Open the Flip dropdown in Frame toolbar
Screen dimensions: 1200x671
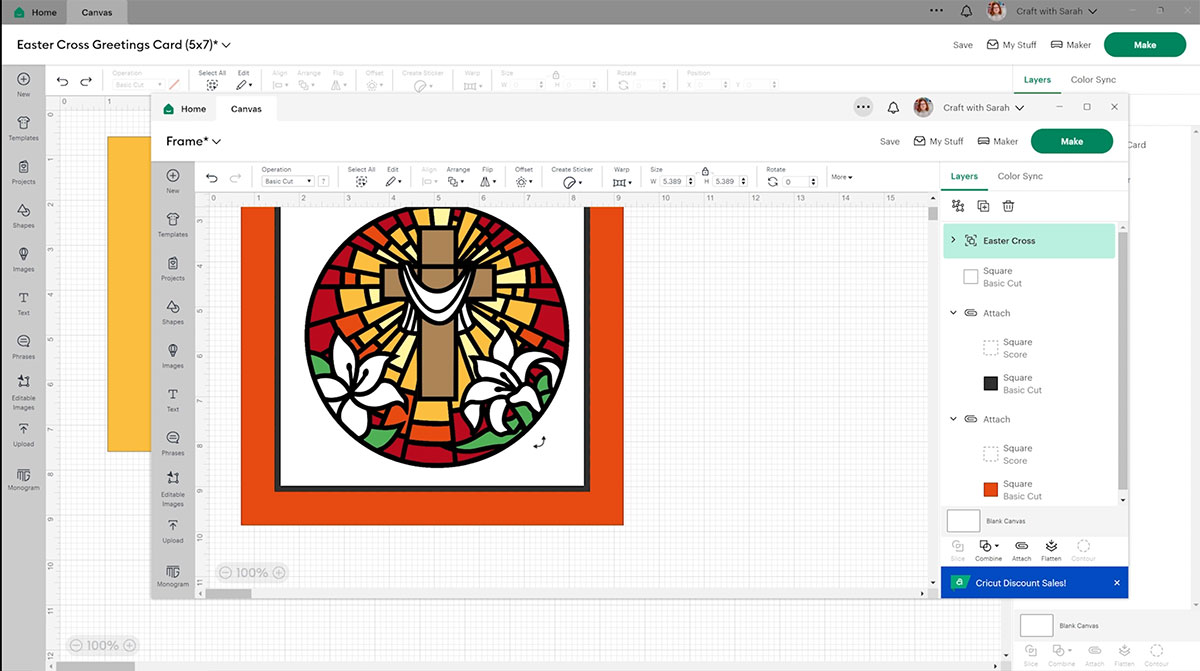(489, 181)
